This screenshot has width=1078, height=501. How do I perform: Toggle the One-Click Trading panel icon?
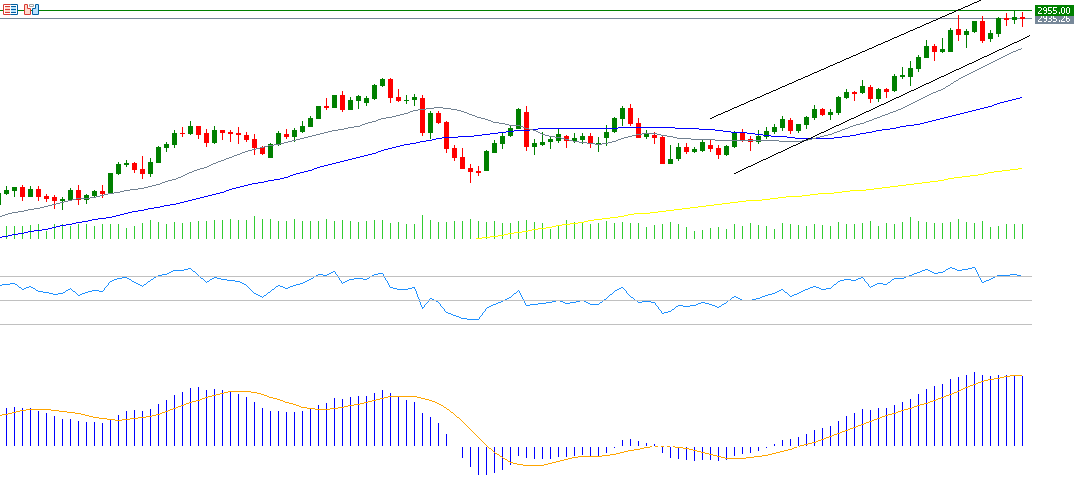point(31,9)
